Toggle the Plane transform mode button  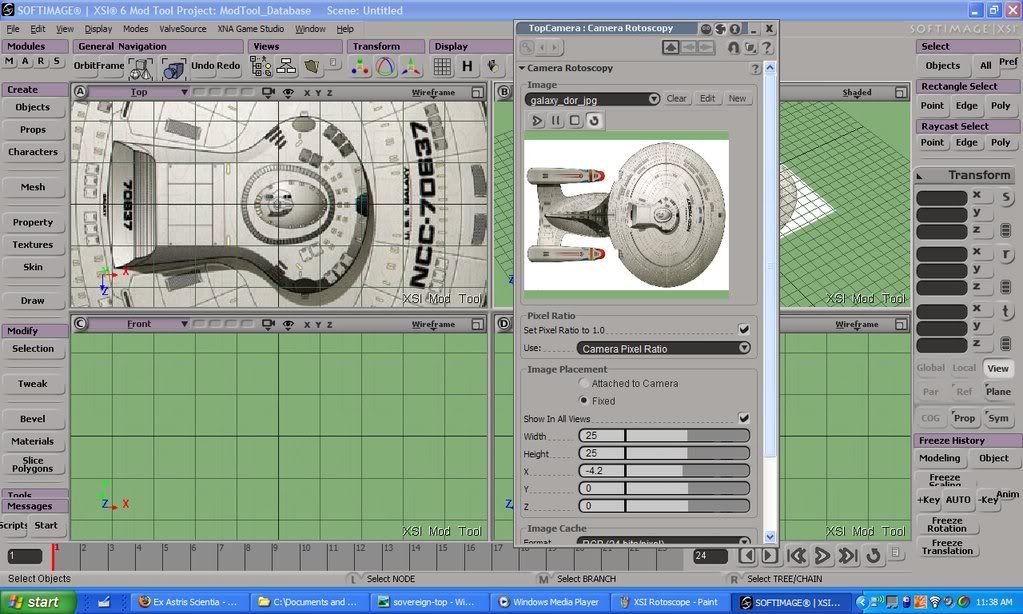click(998, 391)
